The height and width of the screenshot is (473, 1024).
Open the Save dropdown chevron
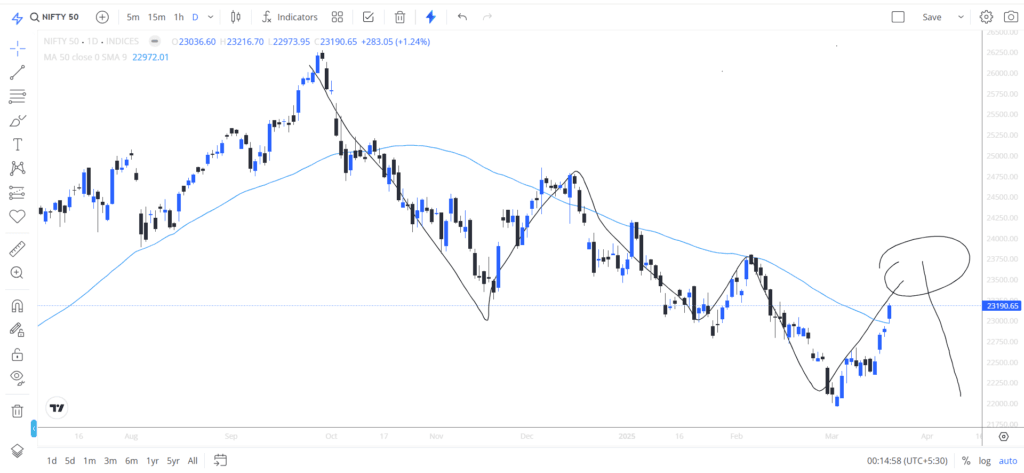pos(961,17)
